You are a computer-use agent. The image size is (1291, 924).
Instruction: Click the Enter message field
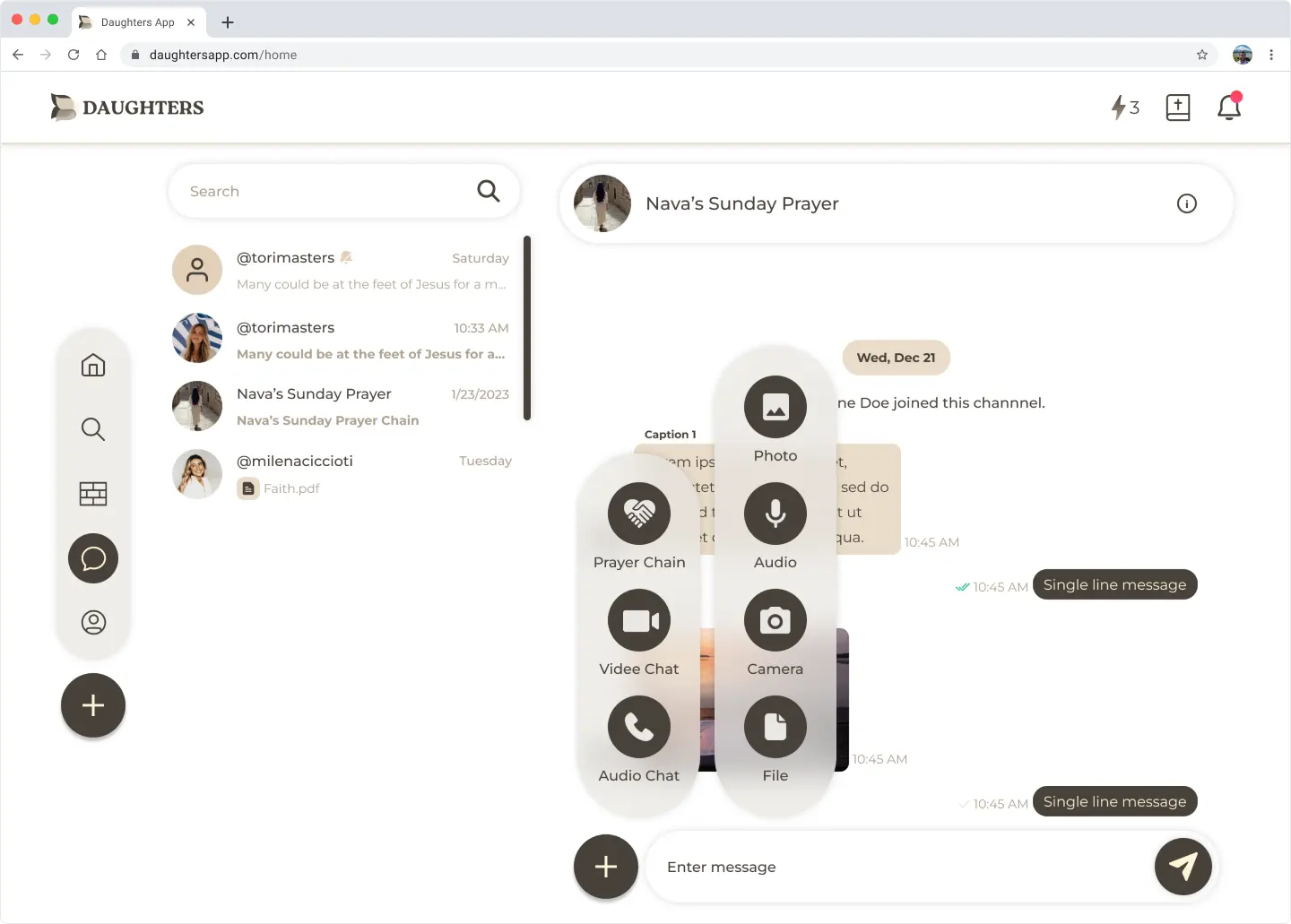coord(897,867)
